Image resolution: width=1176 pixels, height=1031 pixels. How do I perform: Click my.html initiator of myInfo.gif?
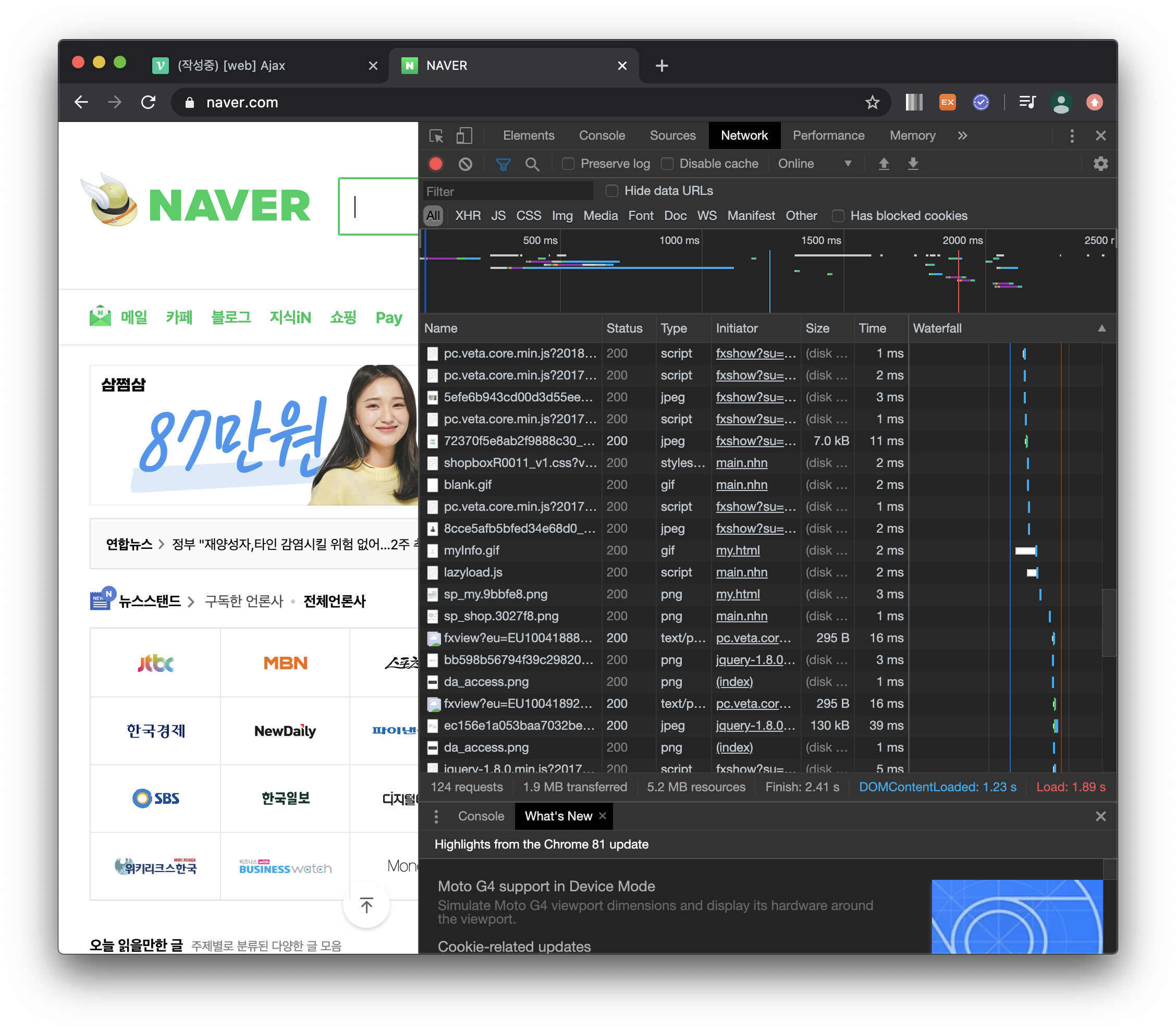pos(737,550)
